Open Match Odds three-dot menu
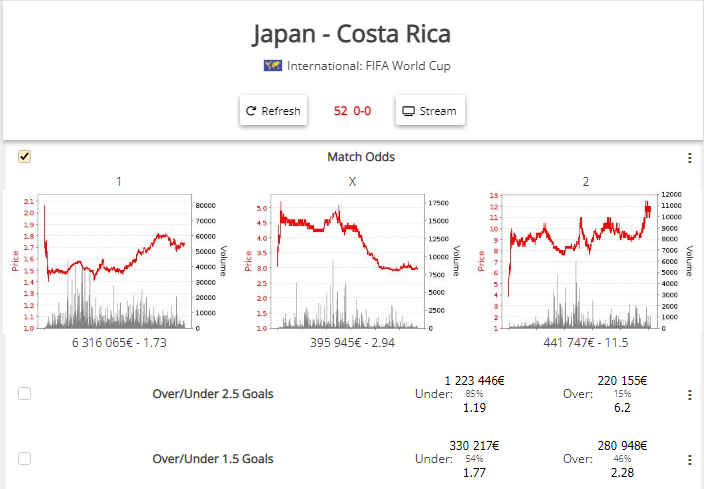 [689, 158]
